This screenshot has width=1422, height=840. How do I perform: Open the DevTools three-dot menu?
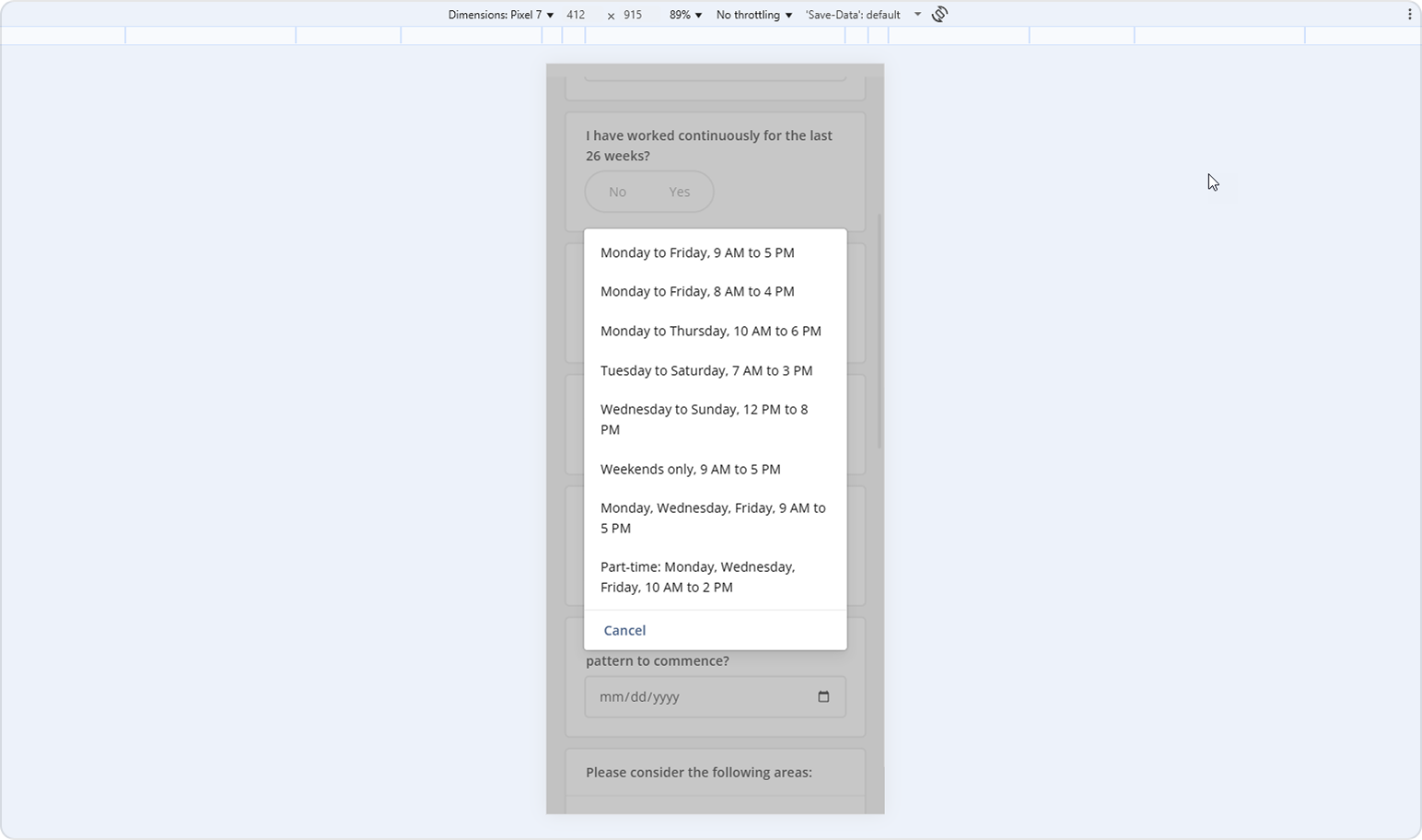[1410, 13]
